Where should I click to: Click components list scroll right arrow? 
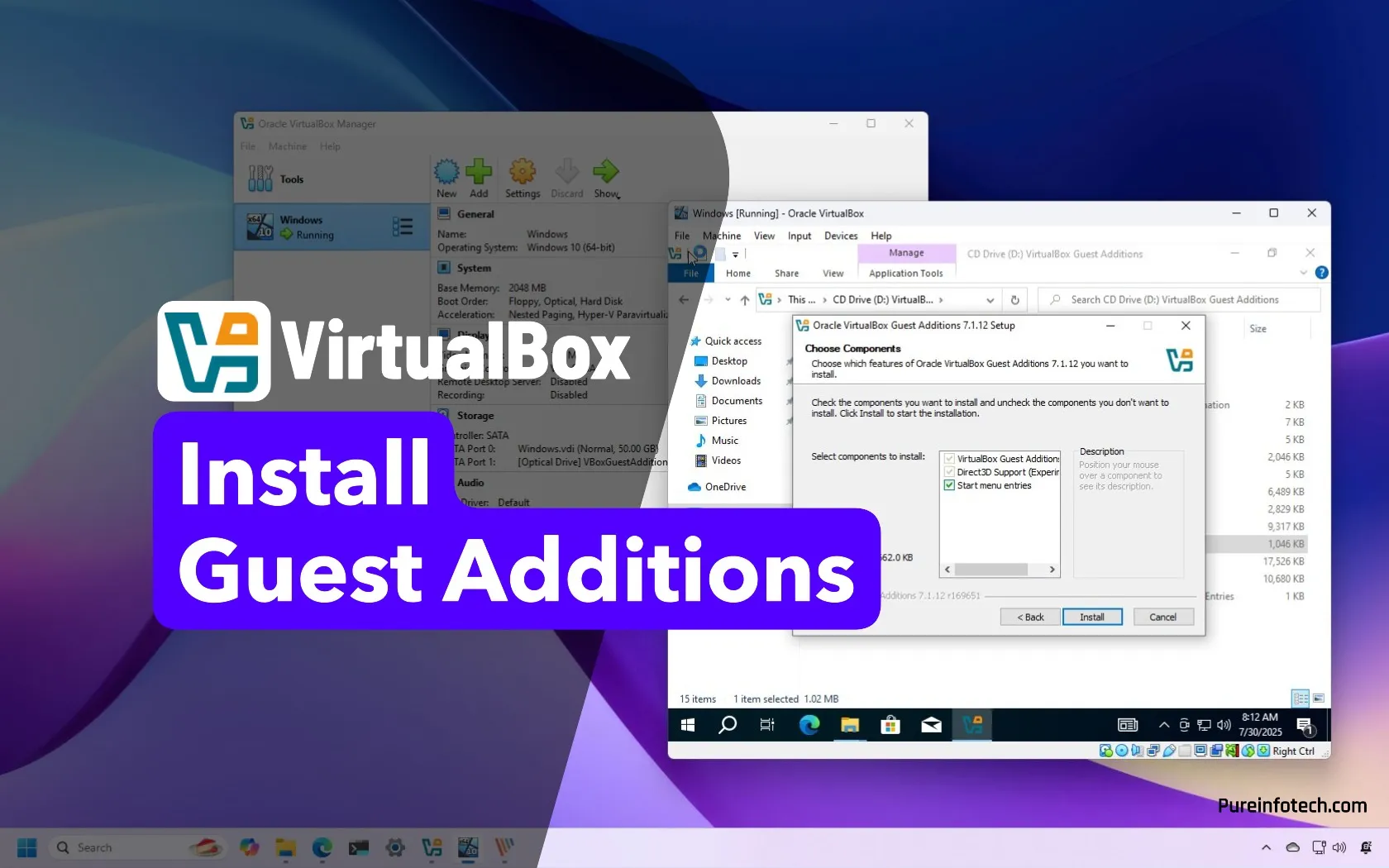1052,570
